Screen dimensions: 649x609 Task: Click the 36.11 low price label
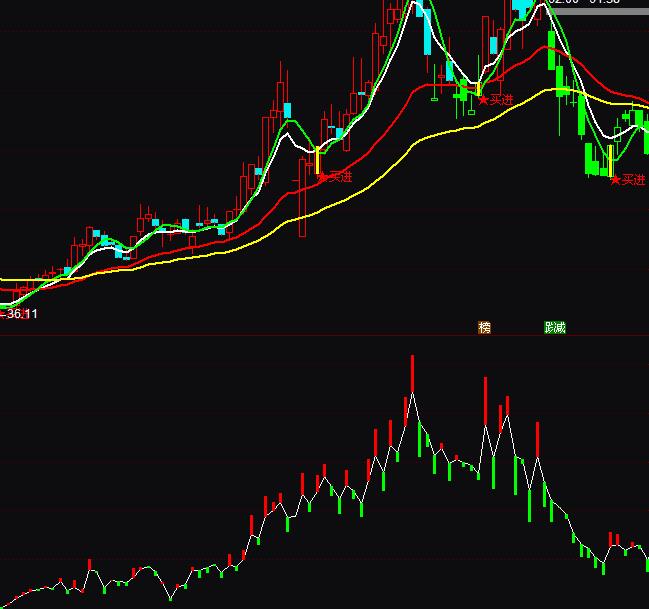pyautogui.click(x=21, y=314)
